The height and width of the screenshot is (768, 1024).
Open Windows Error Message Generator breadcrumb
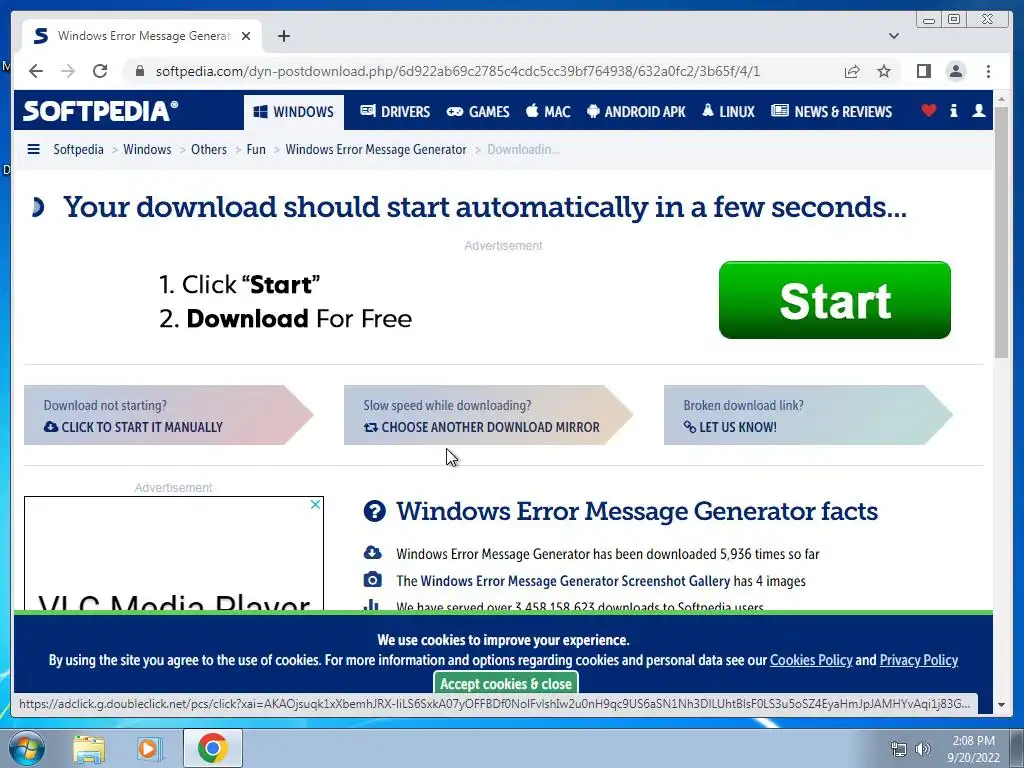coord(376,150)
